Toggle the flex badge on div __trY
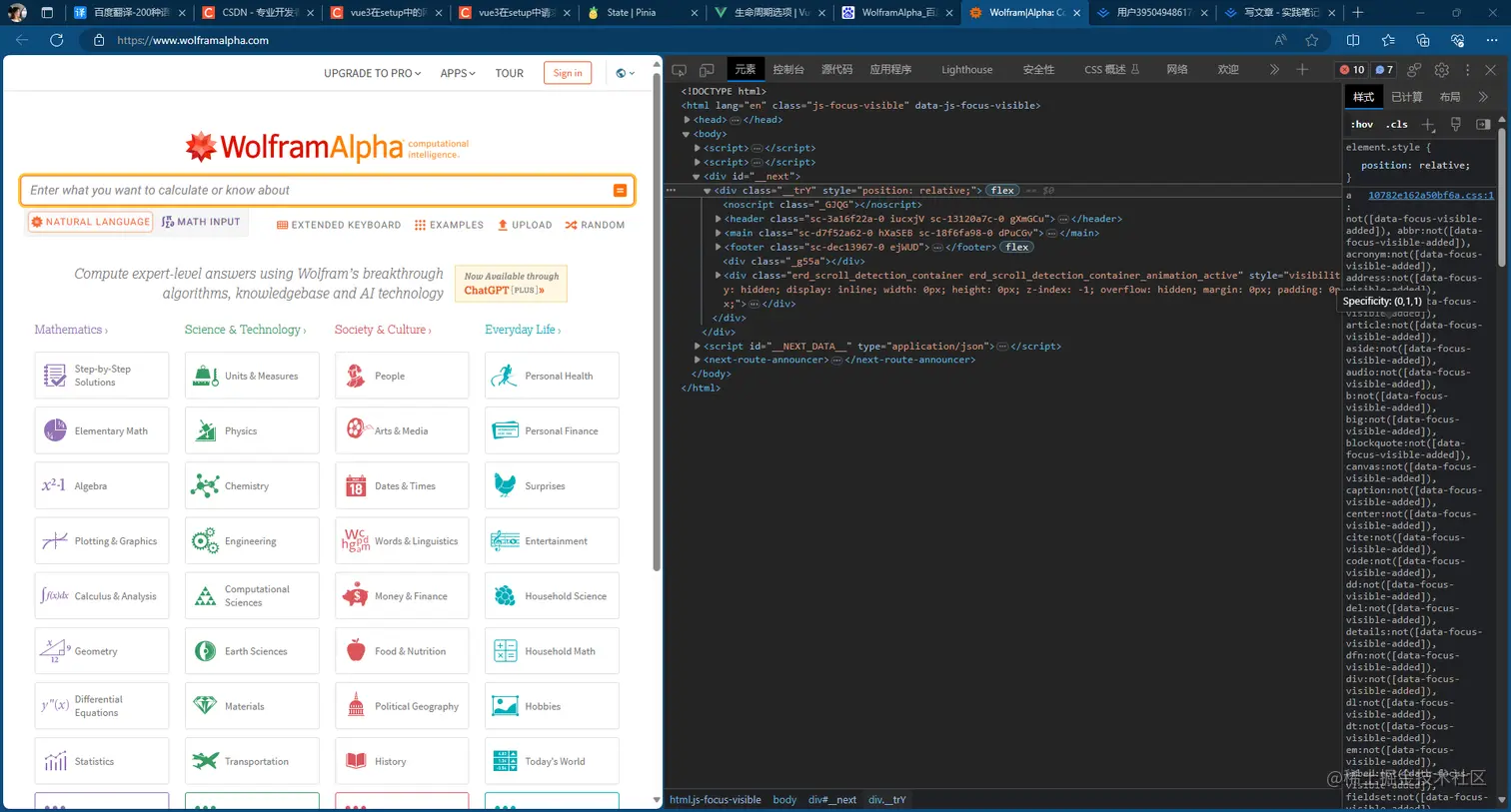This screenshot has height=812, width=1511. click(1002, 191)
